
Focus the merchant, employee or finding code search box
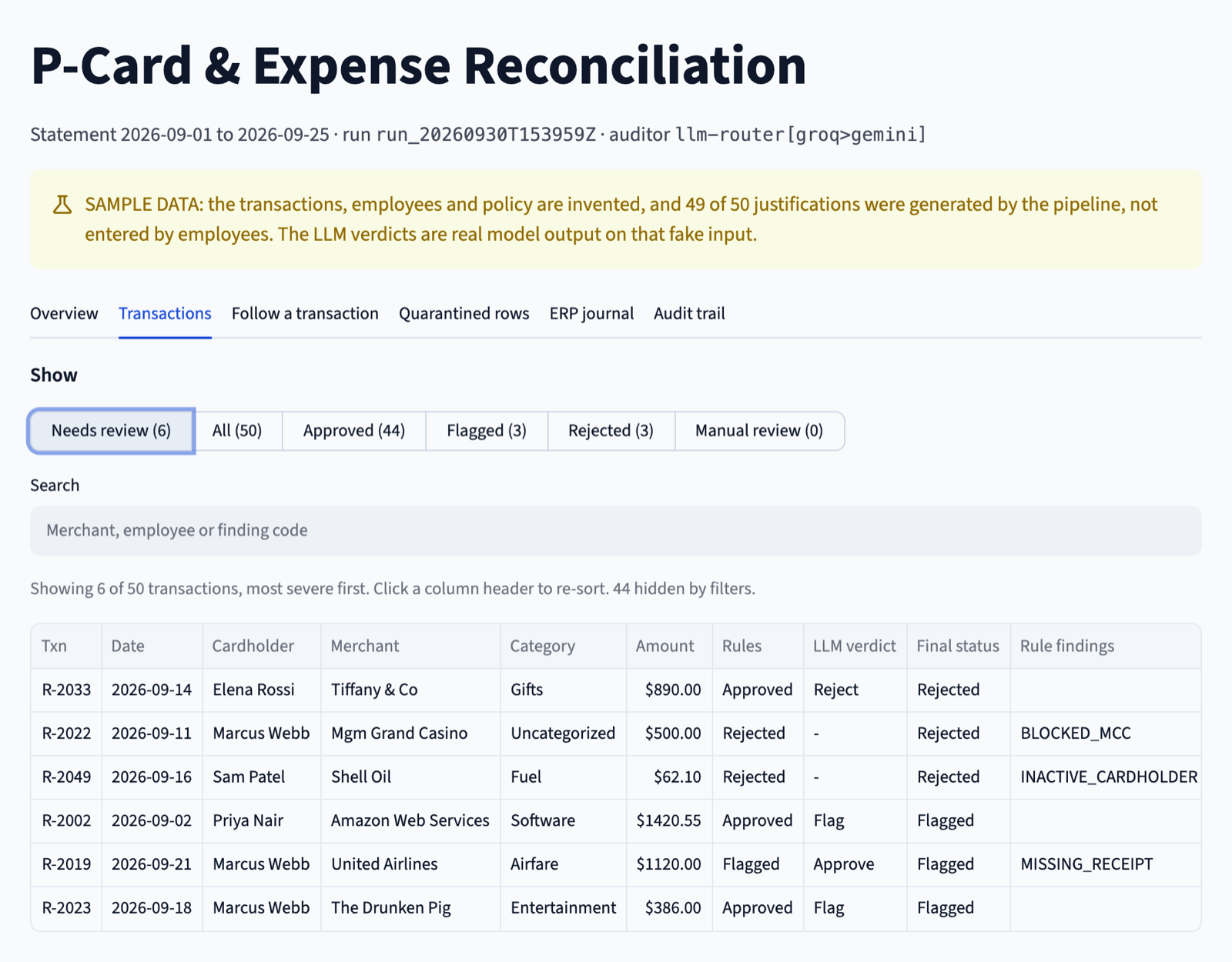(x=616, y=530)
